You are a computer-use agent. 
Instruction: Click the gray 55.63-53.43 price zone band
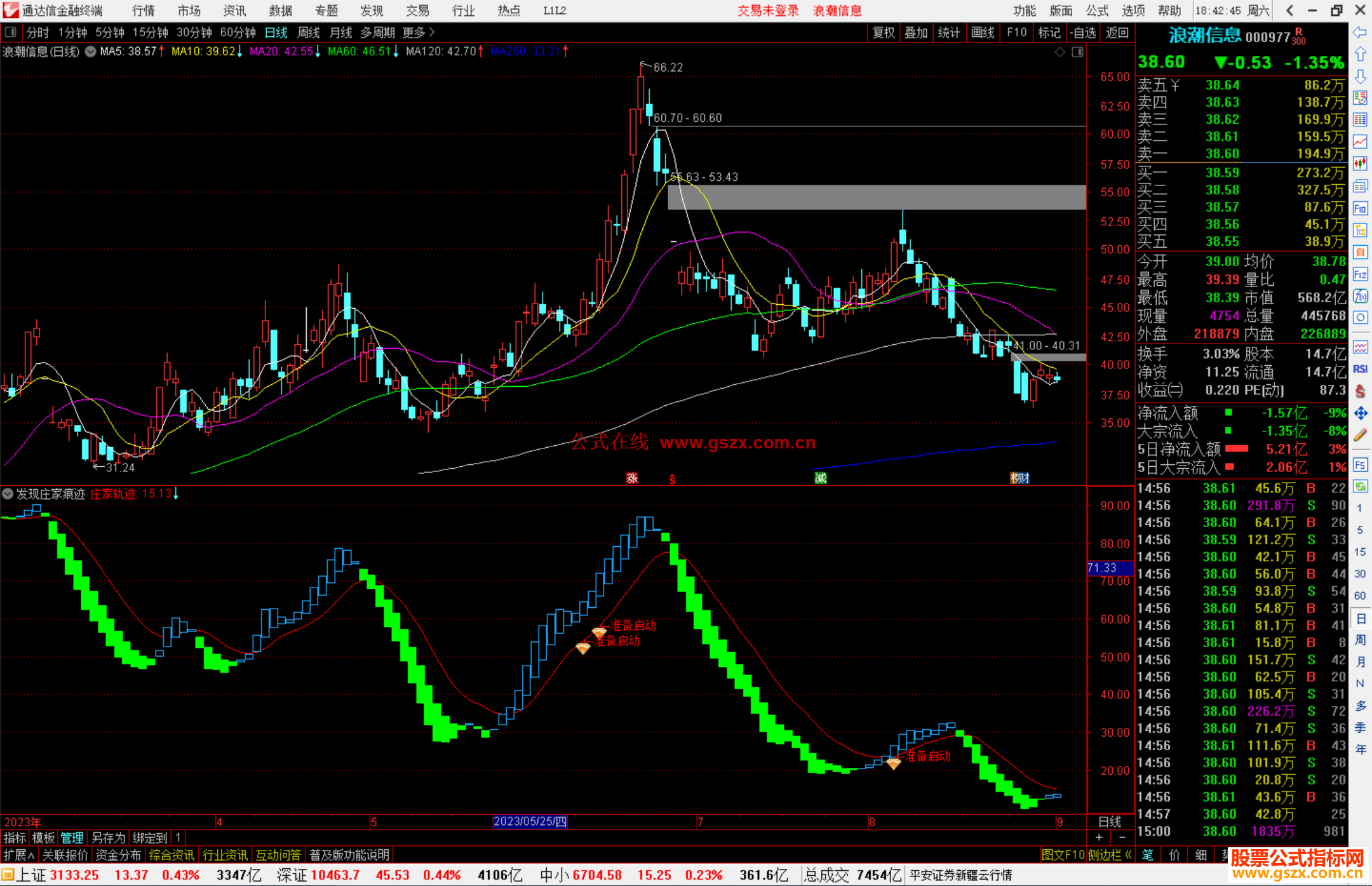point(877,197)
